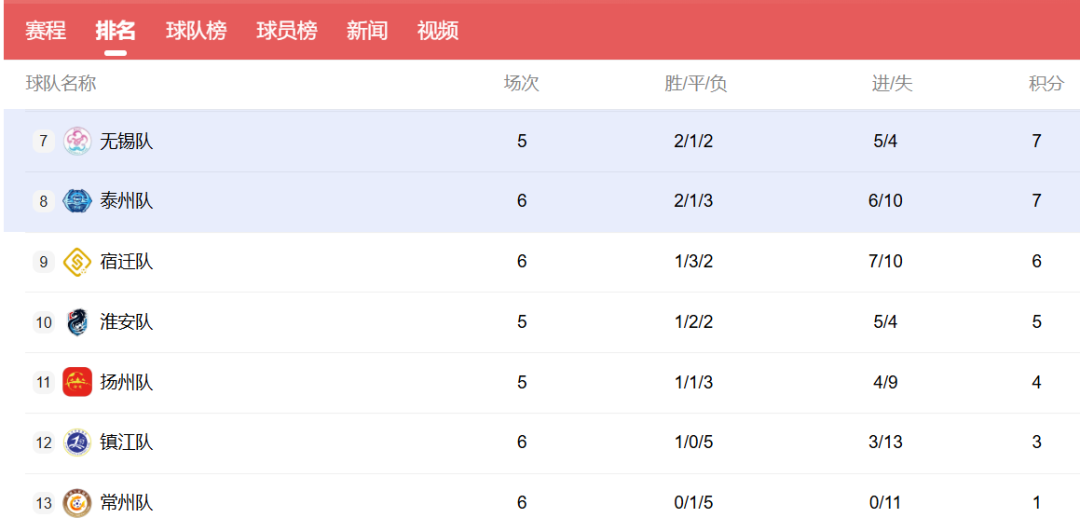
Task: Open the 扬州队 team name
Action: [127, 382]
